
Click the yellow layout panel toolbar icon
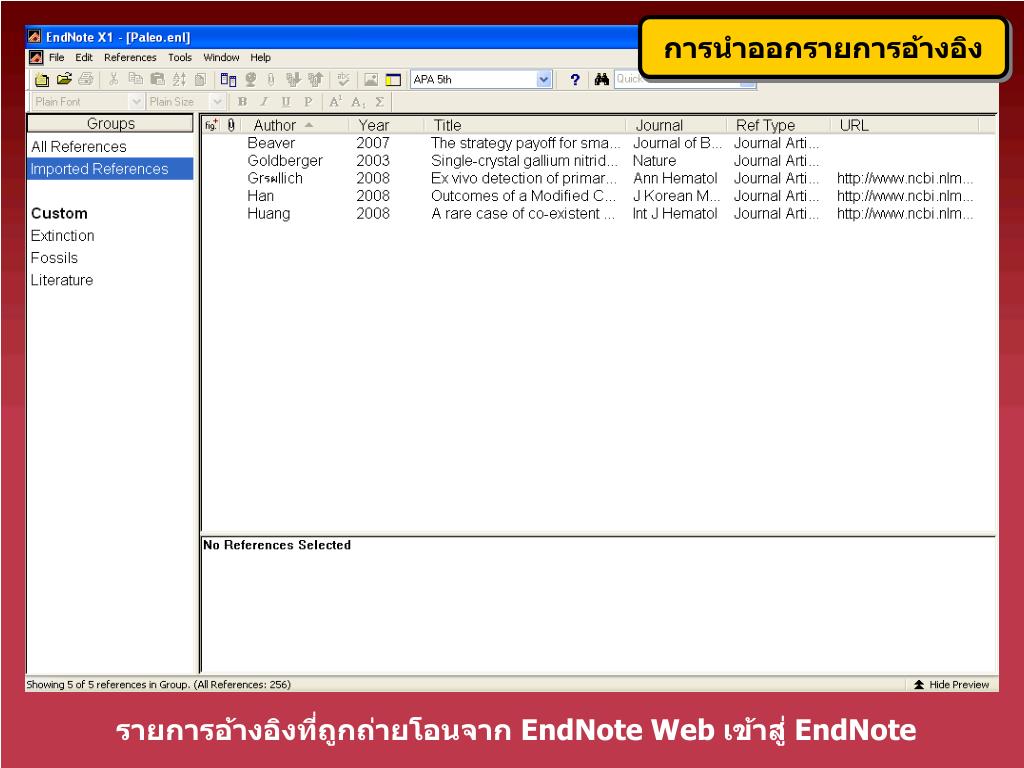tap(393, 80)
